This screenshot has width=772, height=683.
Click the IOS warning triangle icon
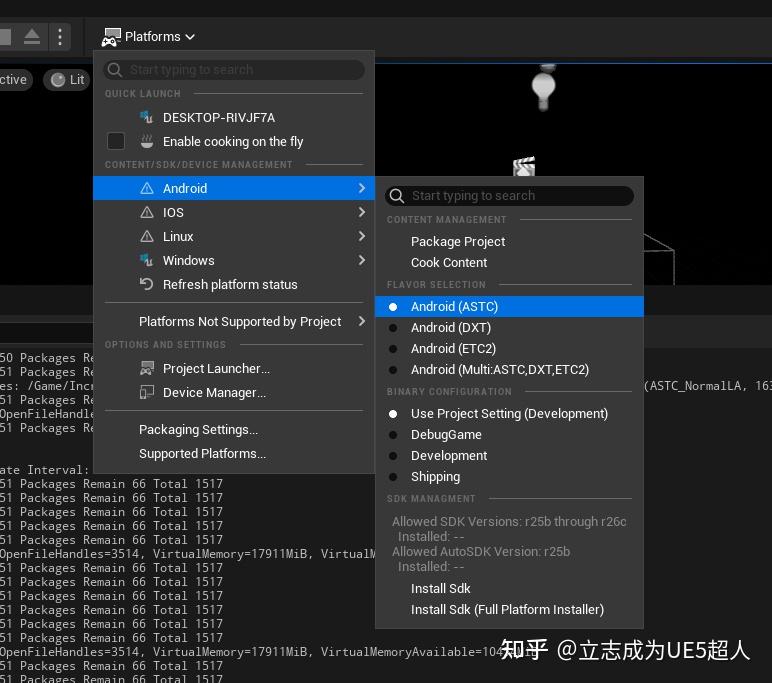click(147, 212)
